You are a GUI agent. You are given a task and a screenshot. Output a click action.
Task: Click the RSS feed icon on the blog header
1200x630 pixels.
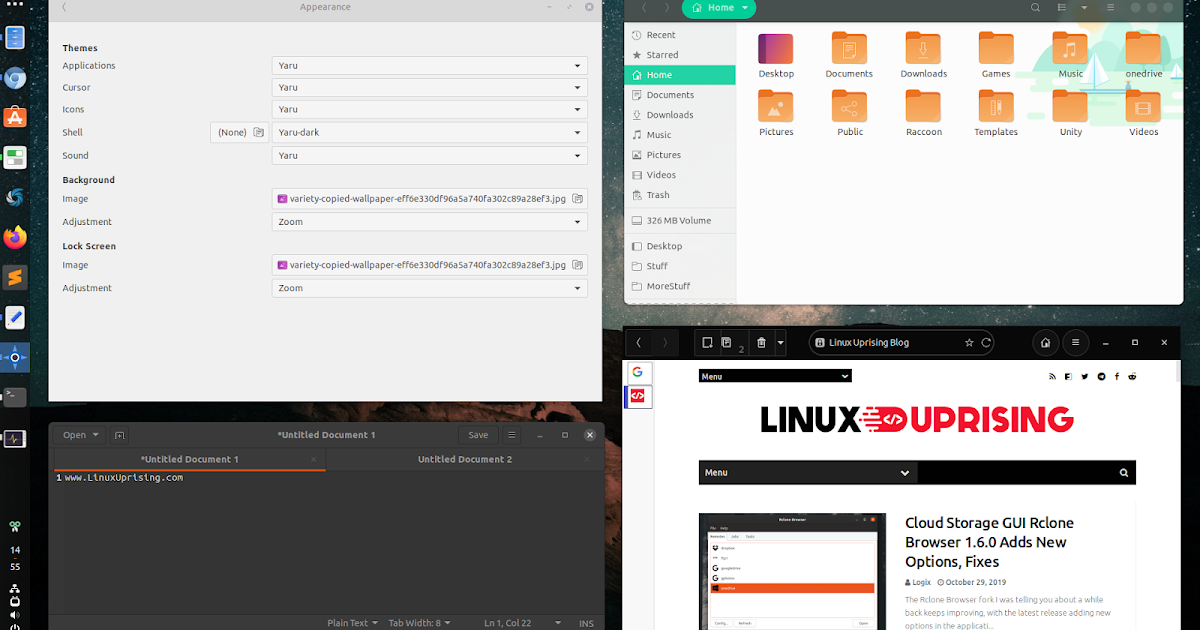(x=1052, y=376)
